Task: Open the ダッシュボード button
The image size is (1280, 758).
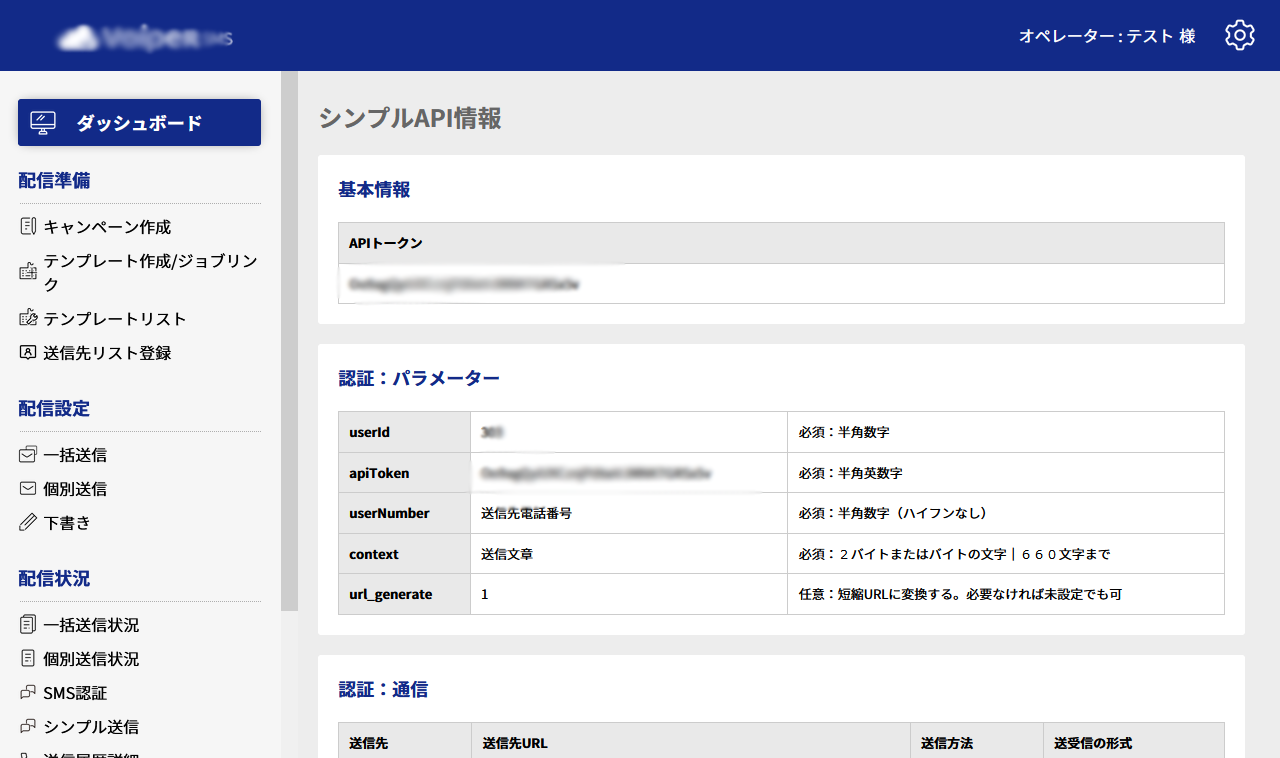Action: [139, 122]
